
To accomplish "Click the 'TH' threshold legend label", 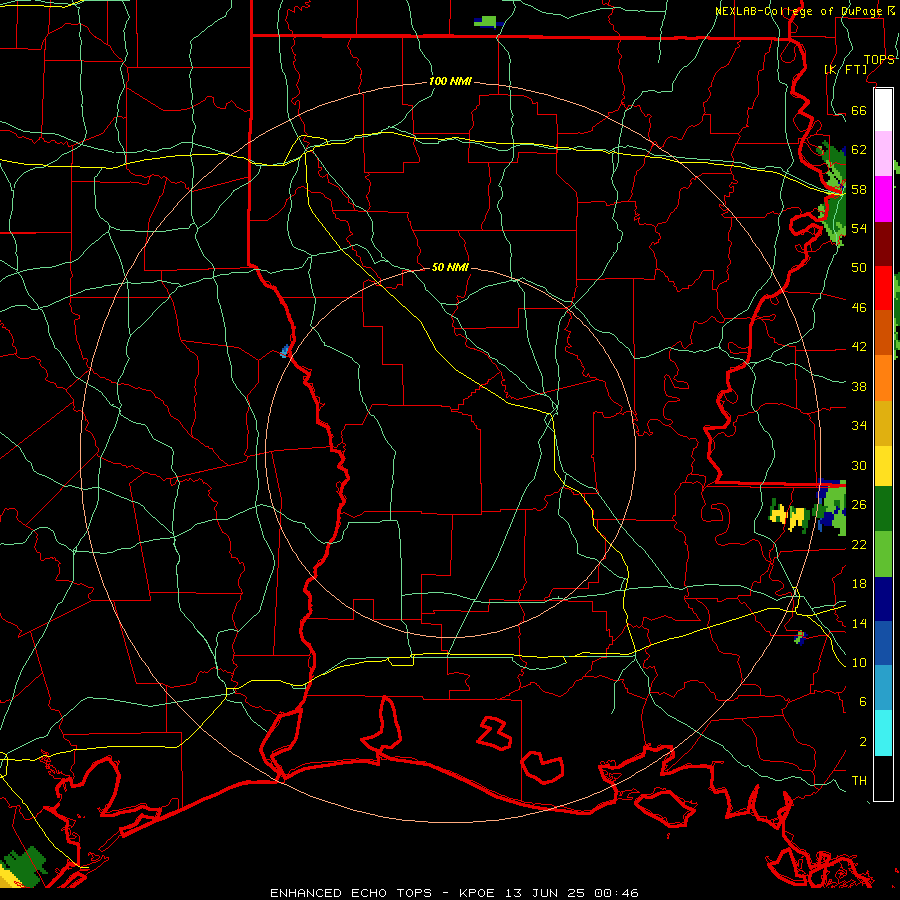I will pos(859,781).
